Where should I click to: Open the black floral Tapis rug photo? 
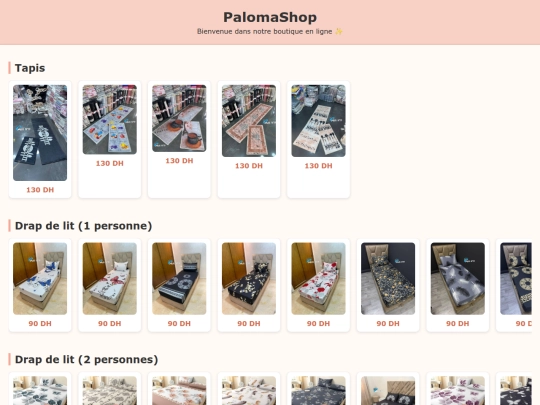(x=40, y=133)
